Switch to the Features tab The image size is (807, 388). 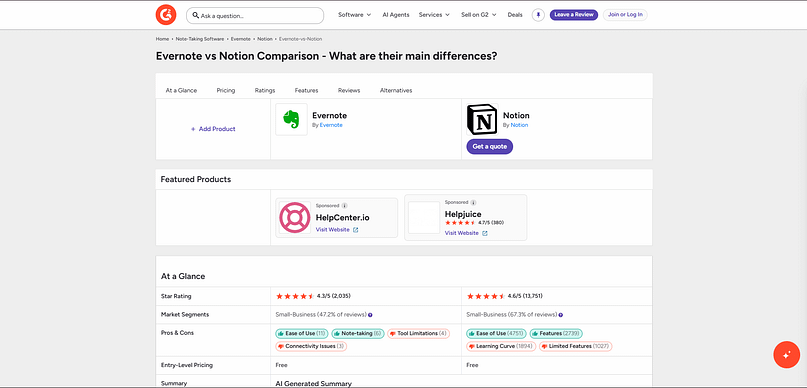306,91
